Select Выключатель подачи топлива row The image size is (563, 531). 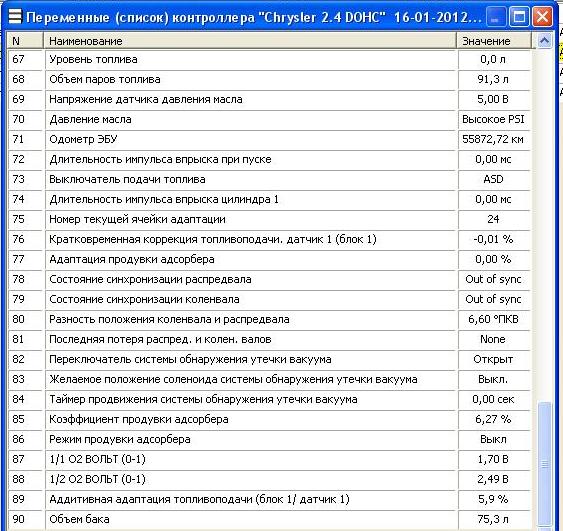269,180
